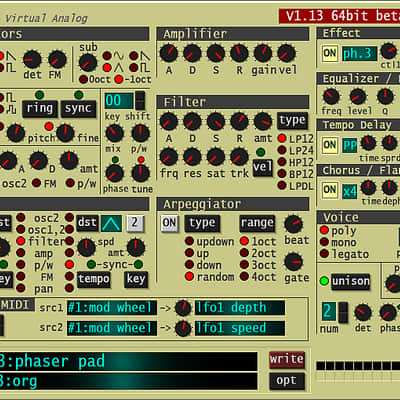Click the fine tuning knob
Image resolution: width=400 pixels, height=400 pixels.
[65, 133]
